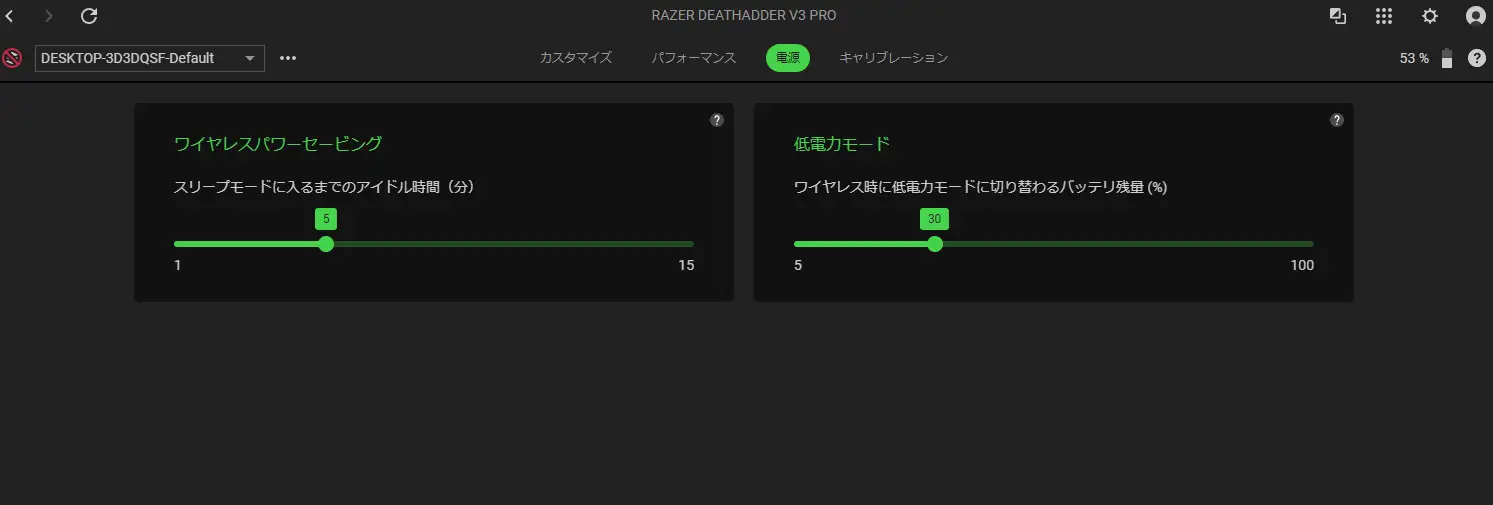
Task: Go forward with the right arrow
Action: [49, 16]
